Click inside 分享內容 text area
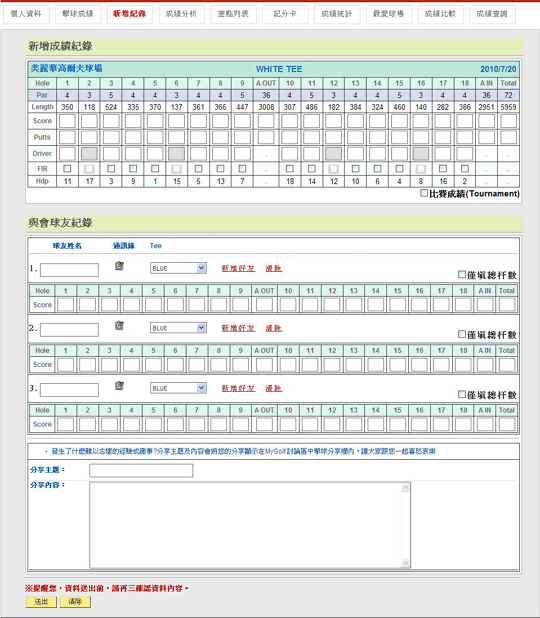The width and height of the screenshot is (540, 618). tap(250, 525)
